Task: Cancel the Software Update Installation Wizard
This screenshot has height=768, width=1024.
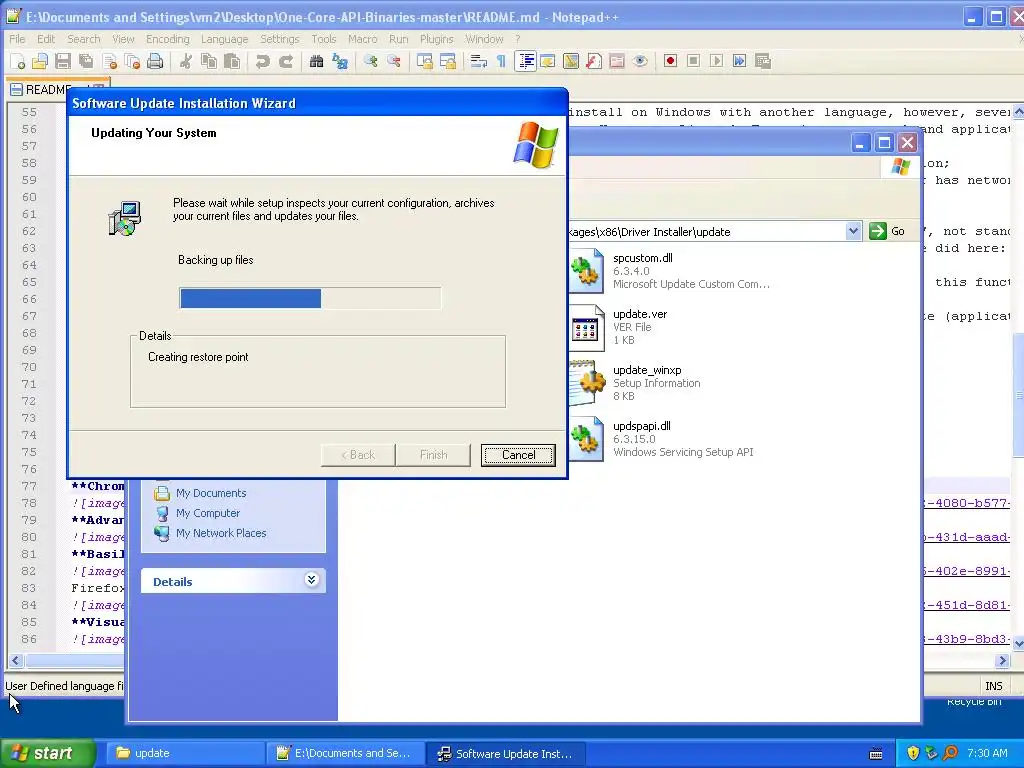Action: click(519, 455)
